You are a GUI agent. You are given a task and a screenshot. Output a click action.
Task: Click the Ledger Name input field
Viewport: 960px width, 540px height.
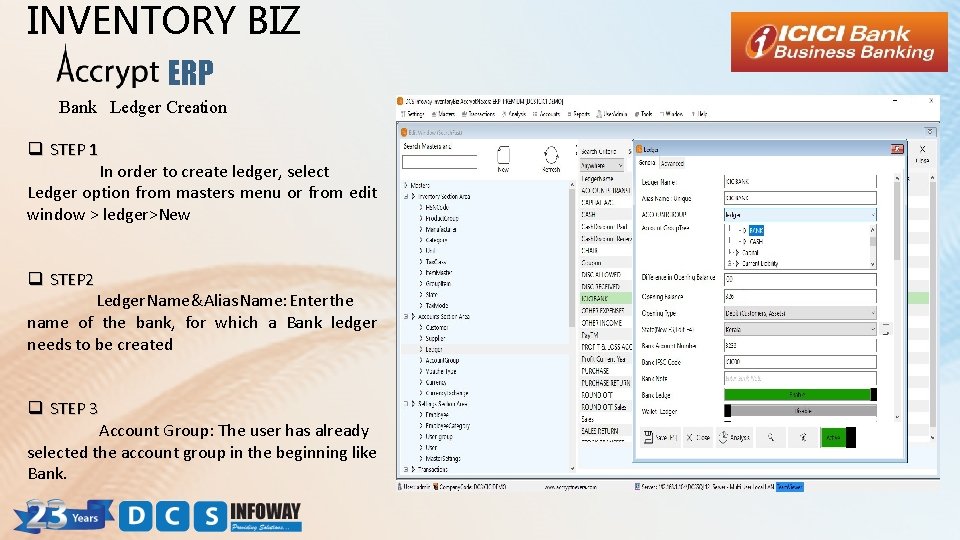(x=800, y=182)
